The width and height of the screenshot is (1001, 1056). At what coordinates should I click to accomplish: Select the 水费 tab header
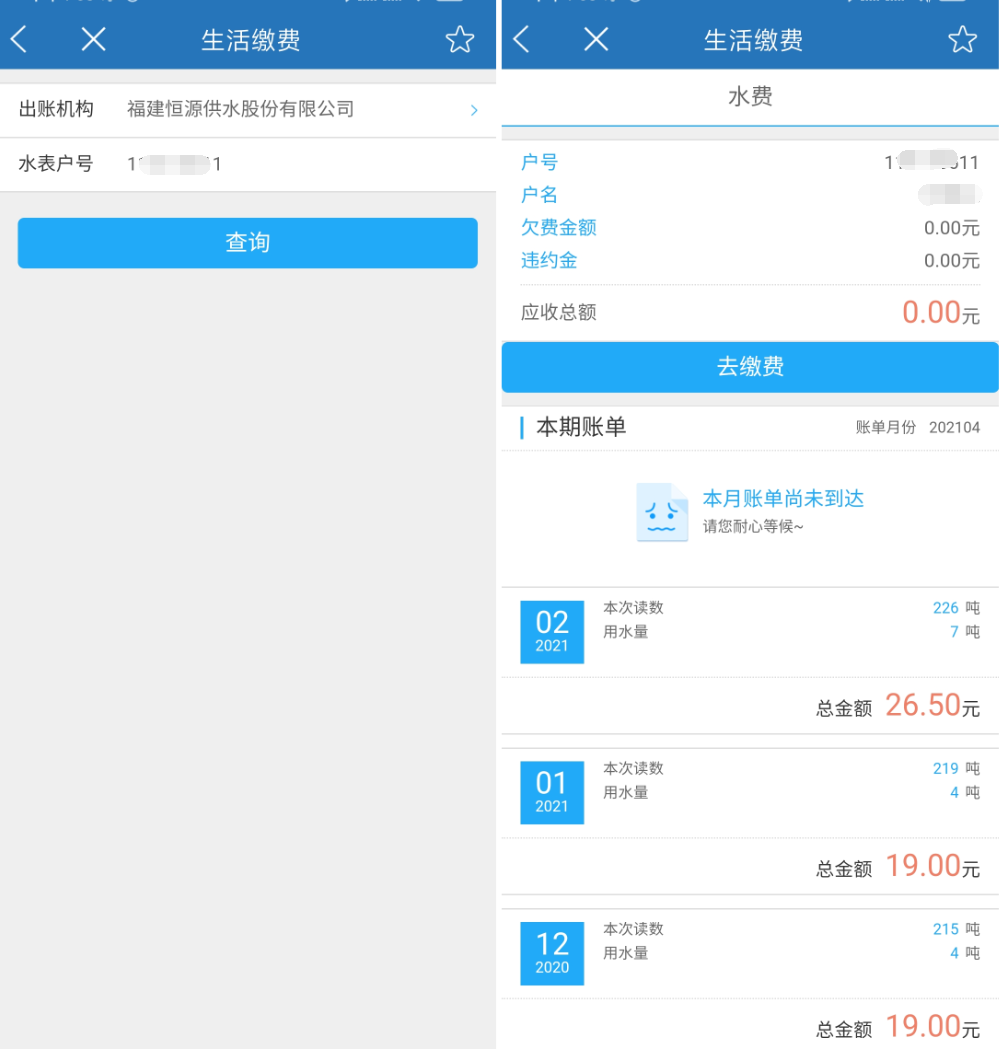click(x=750, y=97)
